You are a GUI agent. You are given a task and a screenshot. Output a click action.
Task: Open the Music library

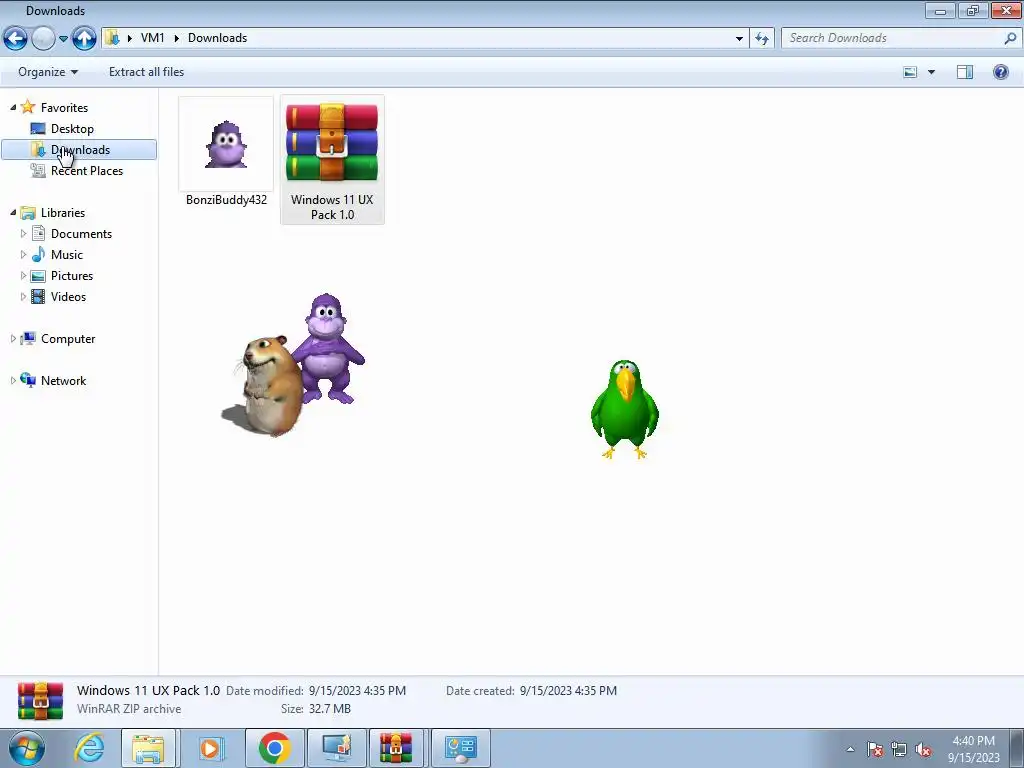coord(67,255)
